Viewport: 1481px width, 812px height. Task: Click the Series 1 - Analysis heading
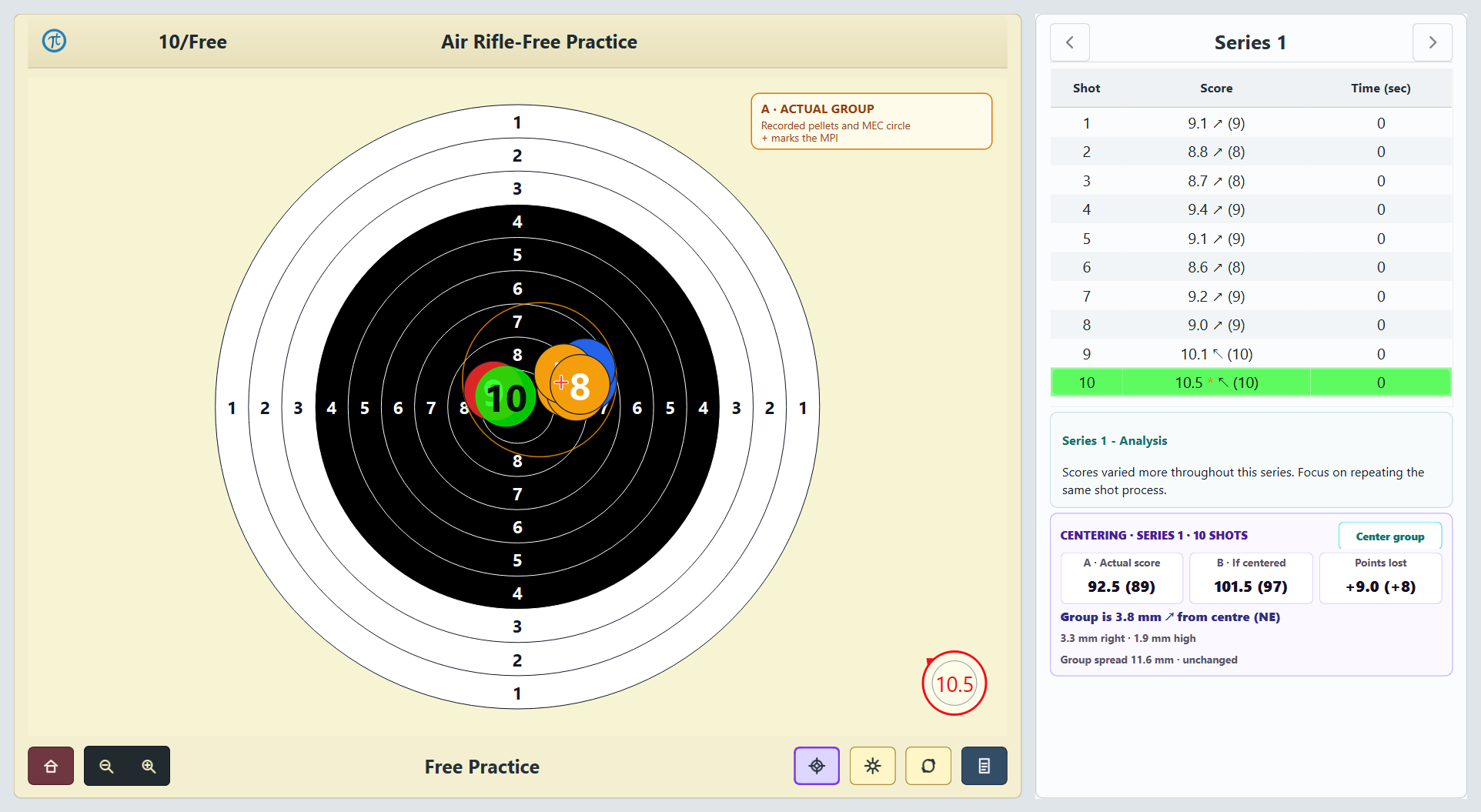1115,440
